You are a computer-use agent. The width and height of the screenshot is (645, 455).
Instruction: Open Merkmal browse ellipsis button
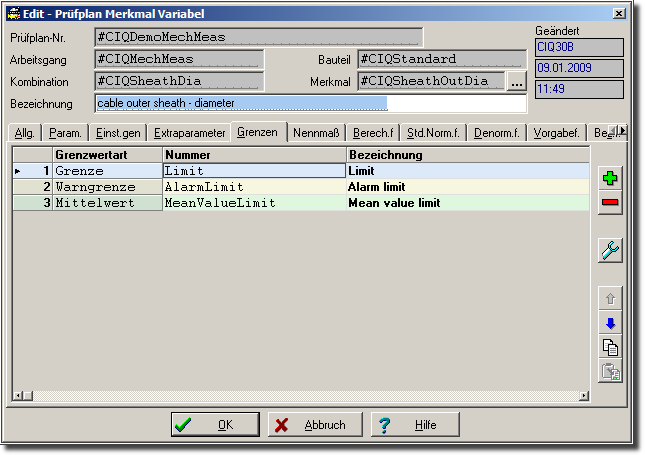(516, 81)
